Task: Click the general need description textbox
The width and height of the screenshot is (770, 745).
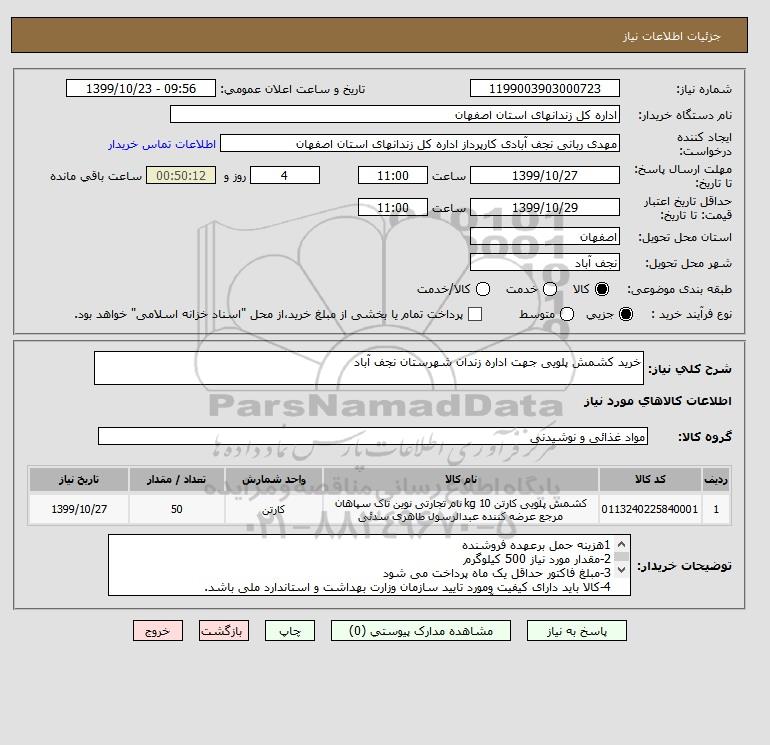Action: point(369,368)
